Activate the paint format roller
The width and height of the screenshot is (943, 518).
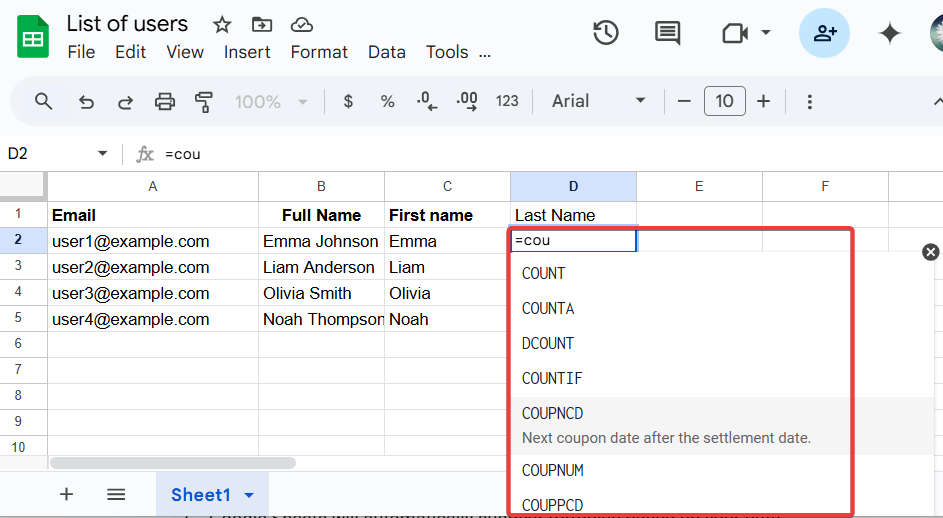204,102
